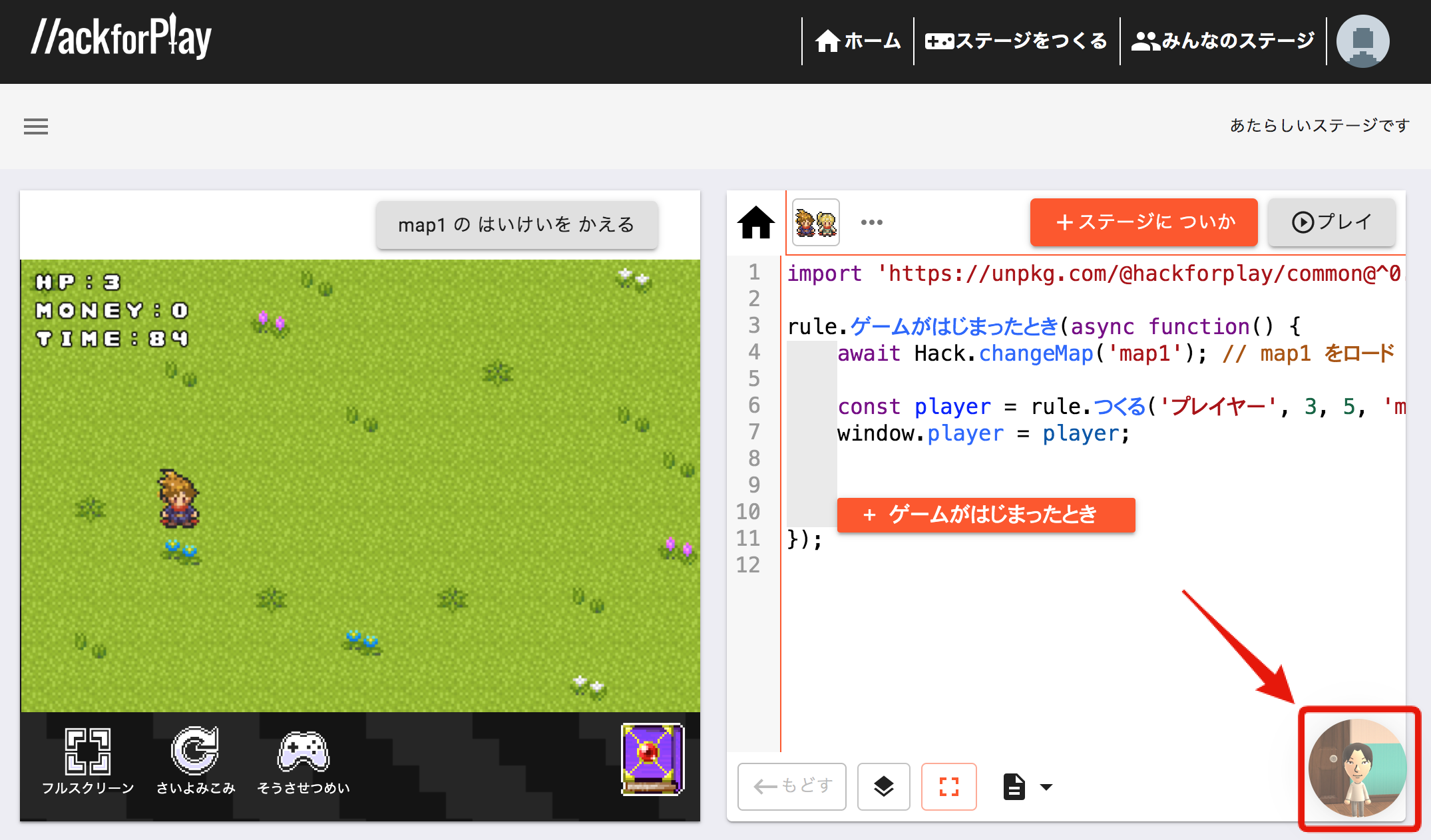Open ステージをつくる navigation item
The image size is (1431, 840).
coord(1016,41)
